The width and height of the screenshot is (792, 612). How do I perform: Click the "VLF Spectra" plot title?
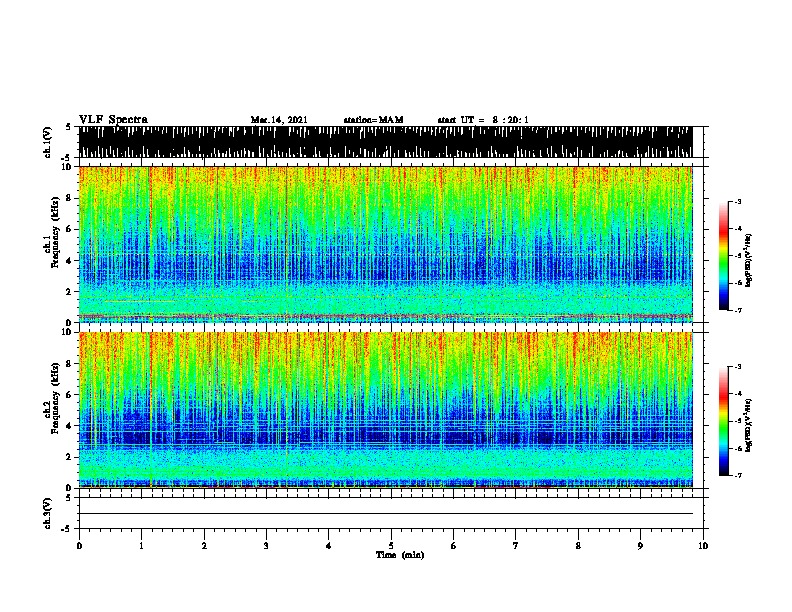pos(113,120)
